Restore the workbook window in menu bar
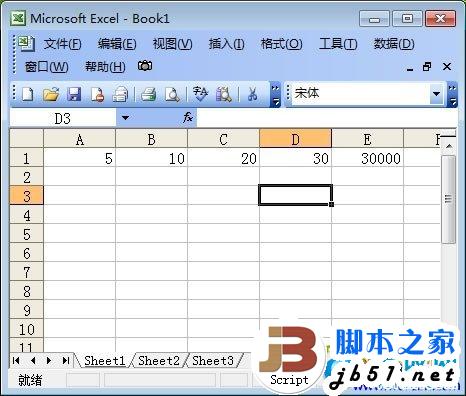This screenshot has height=396, width=466. click(x=427, y=67)
